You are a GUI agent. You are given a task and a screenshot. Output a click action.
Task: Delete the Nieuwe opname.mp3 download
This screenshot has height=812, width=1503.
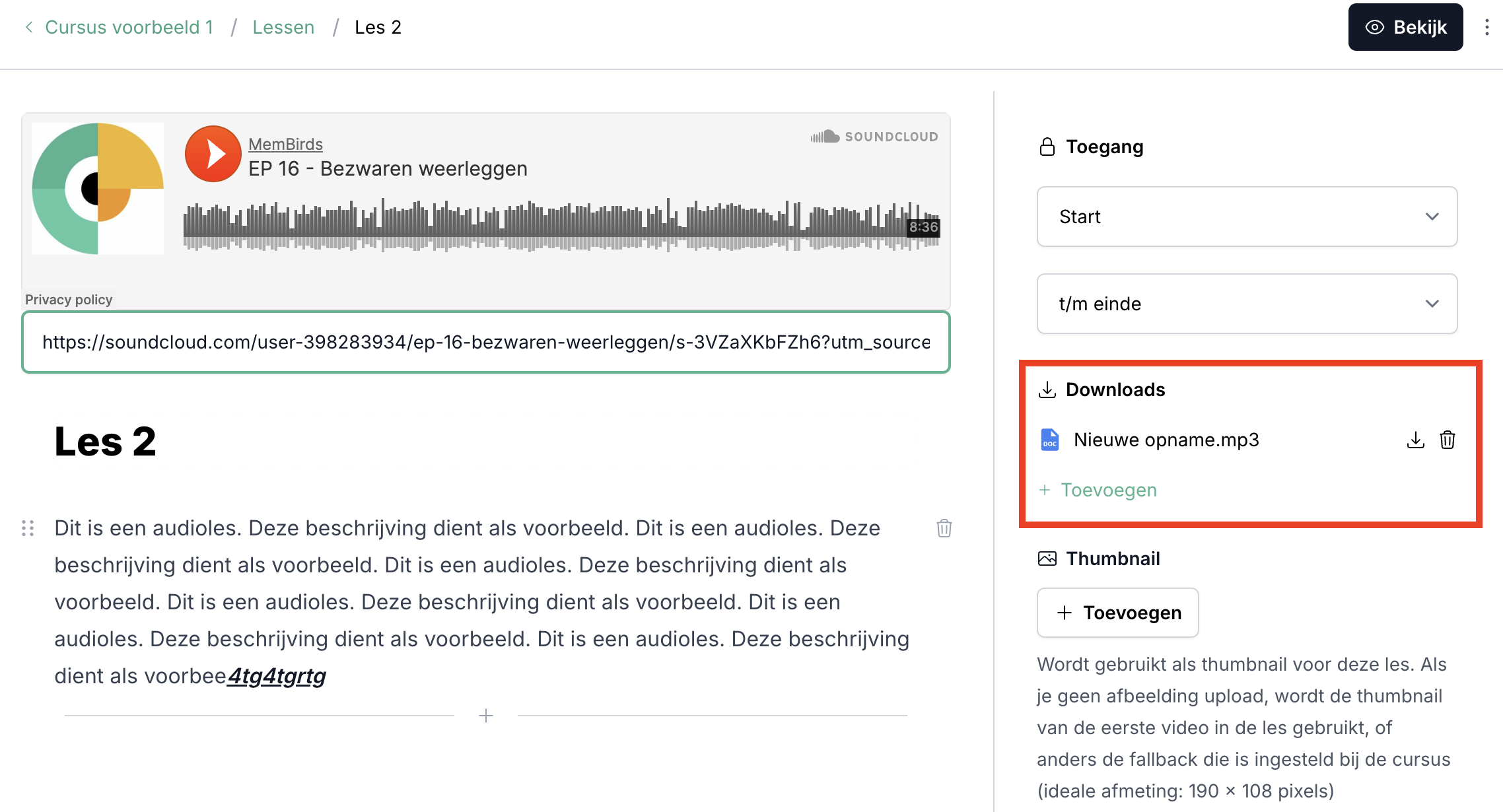1448,440
